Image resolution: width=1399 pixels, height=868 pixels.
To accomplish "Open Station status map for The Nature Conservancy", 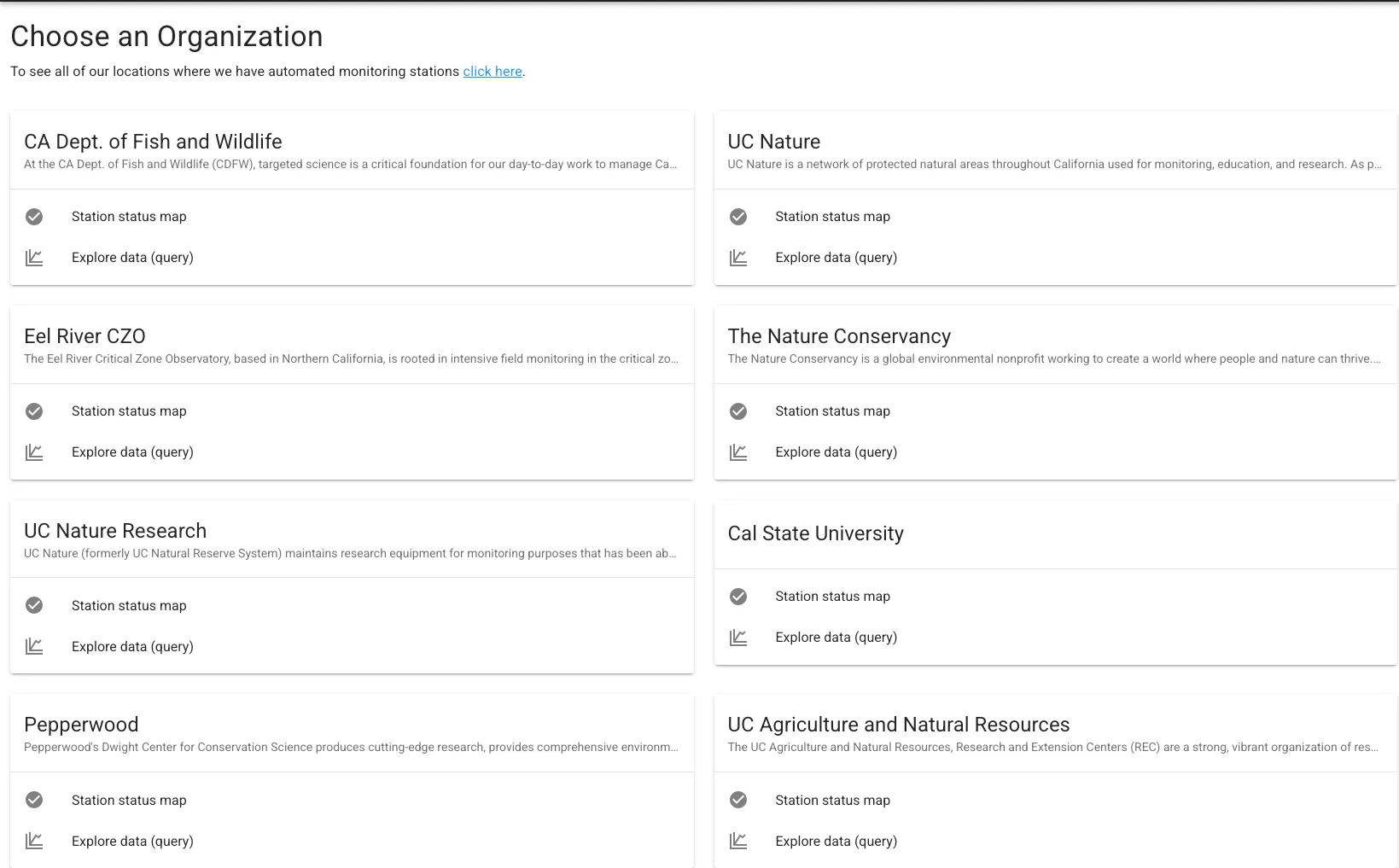I will pos(833,411).
